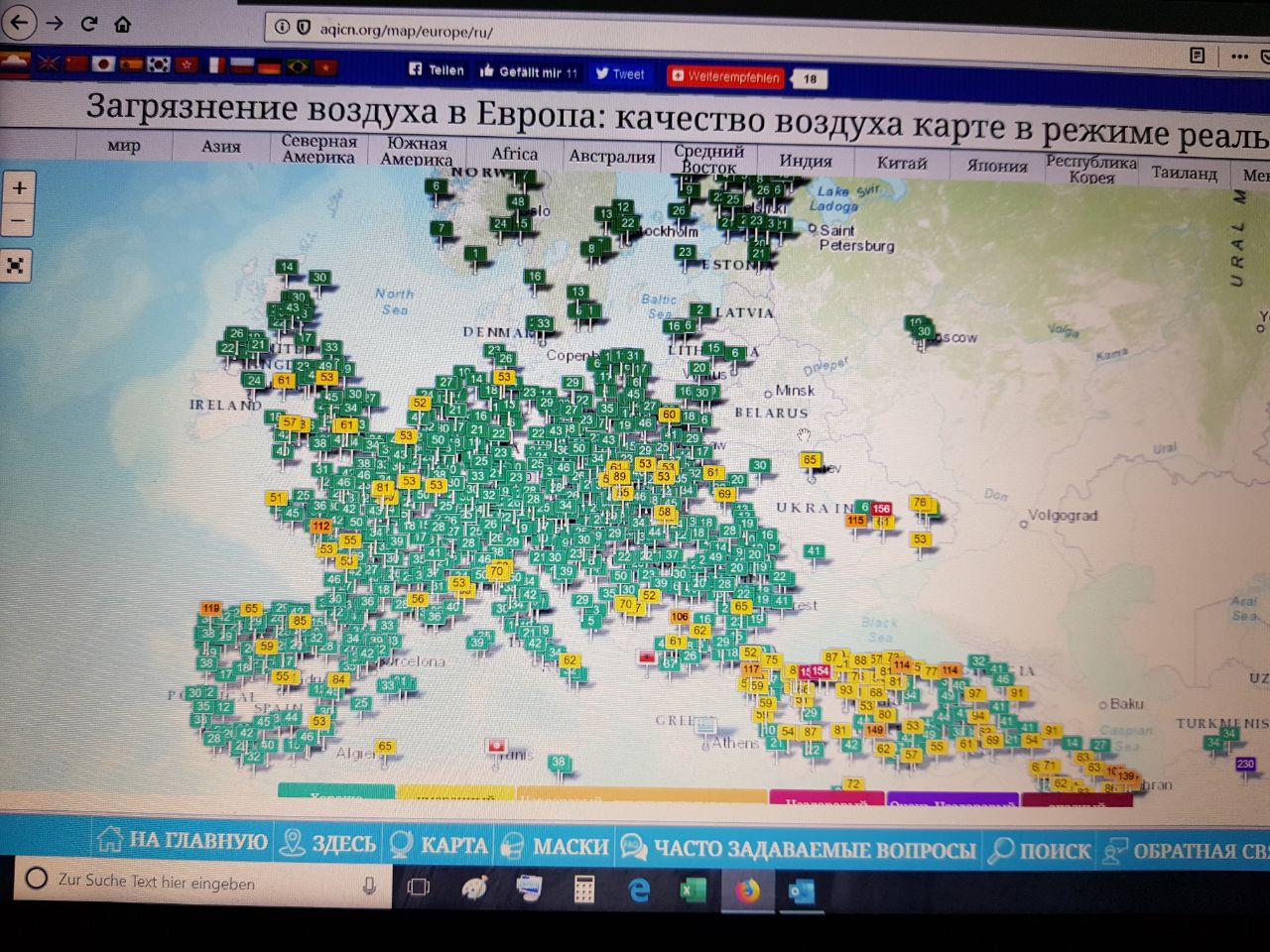This screenshot has height=952, width=1270.
Task: Click the yellow 65 marker near Kiev
Action: pos(811,459)
